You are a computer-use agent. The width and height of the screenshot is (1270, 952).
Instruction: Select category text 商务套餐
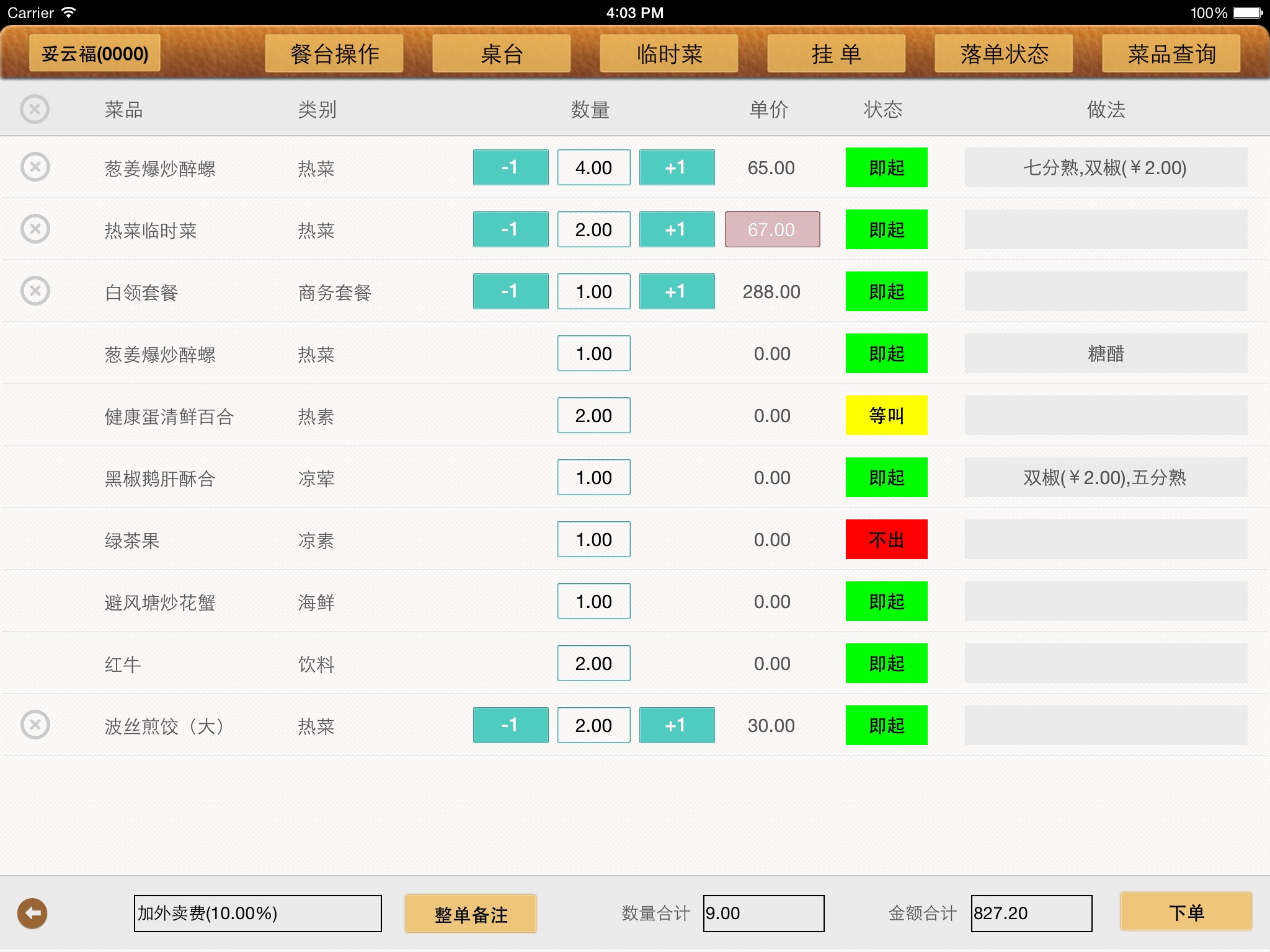[x=334, y=293]
